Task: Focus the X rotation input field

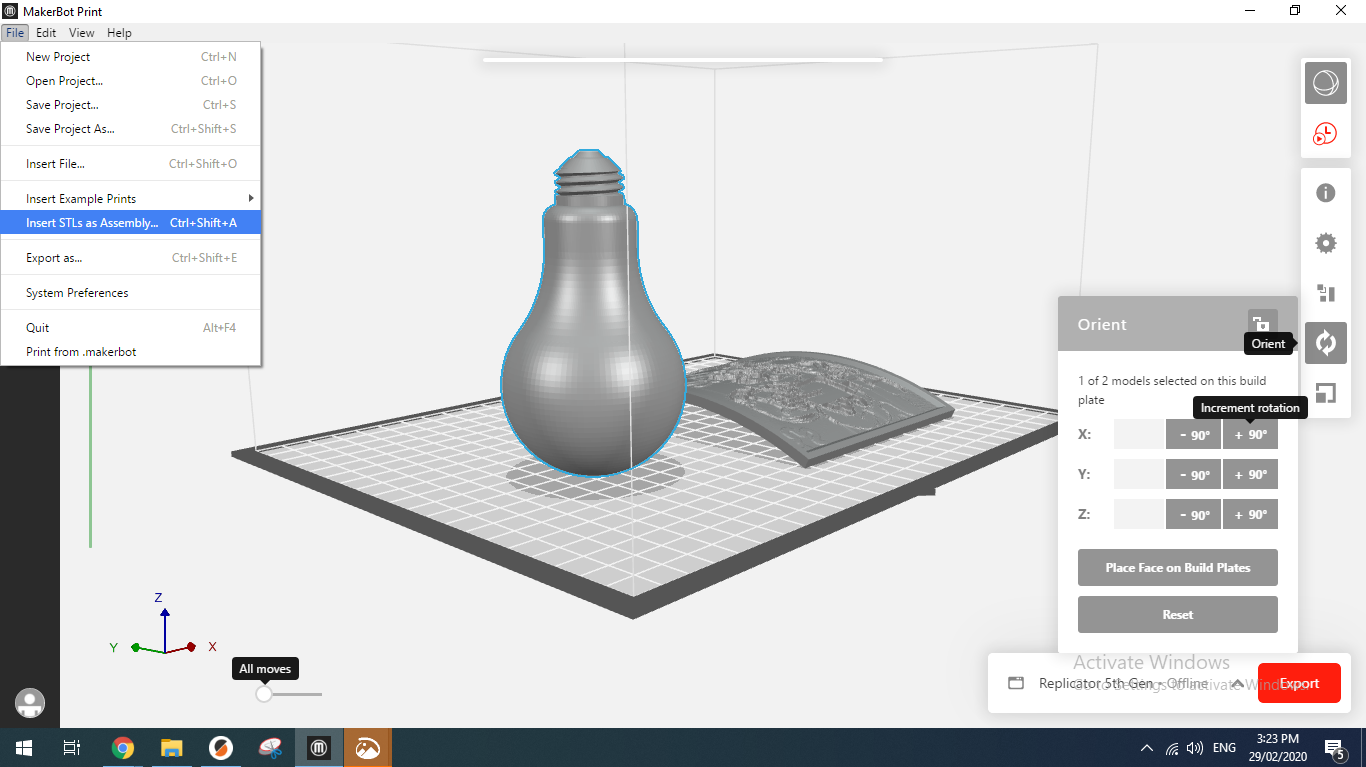Action: coord(1139,435)
